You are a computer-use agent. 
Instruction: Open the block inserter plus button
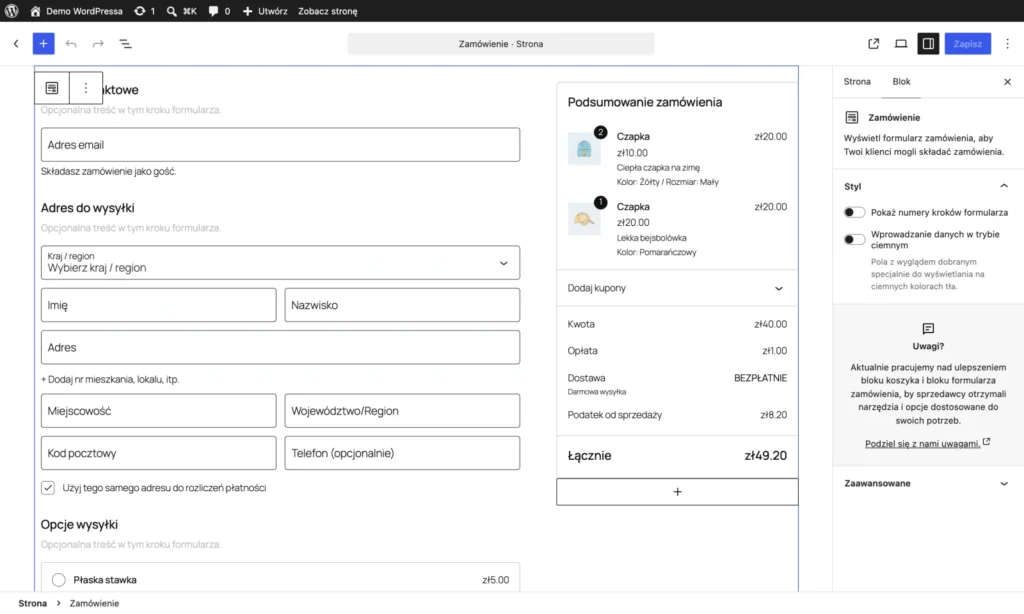pos(43,44)
